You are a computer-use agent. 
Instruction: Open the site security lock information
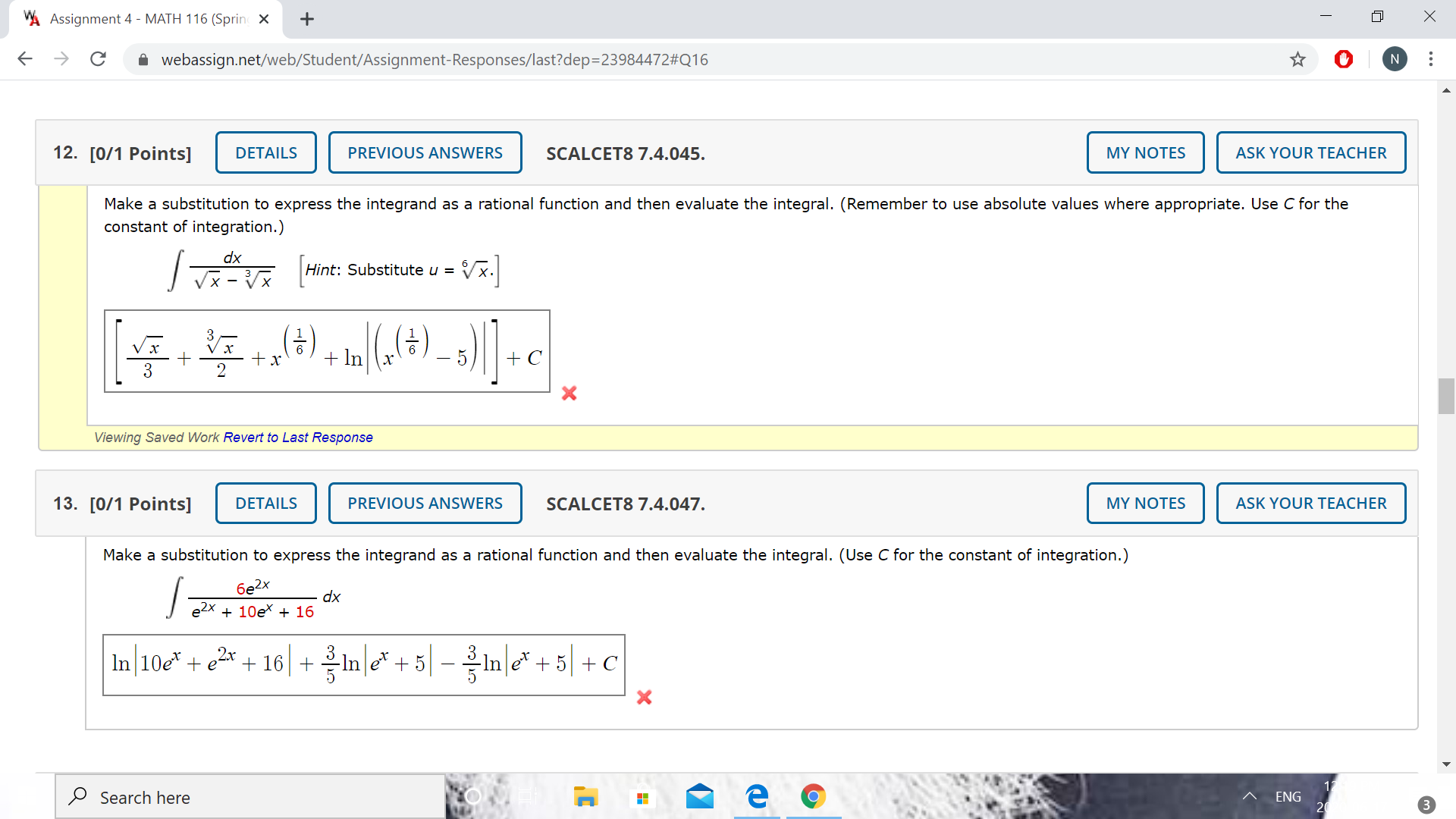click(143, 59)
